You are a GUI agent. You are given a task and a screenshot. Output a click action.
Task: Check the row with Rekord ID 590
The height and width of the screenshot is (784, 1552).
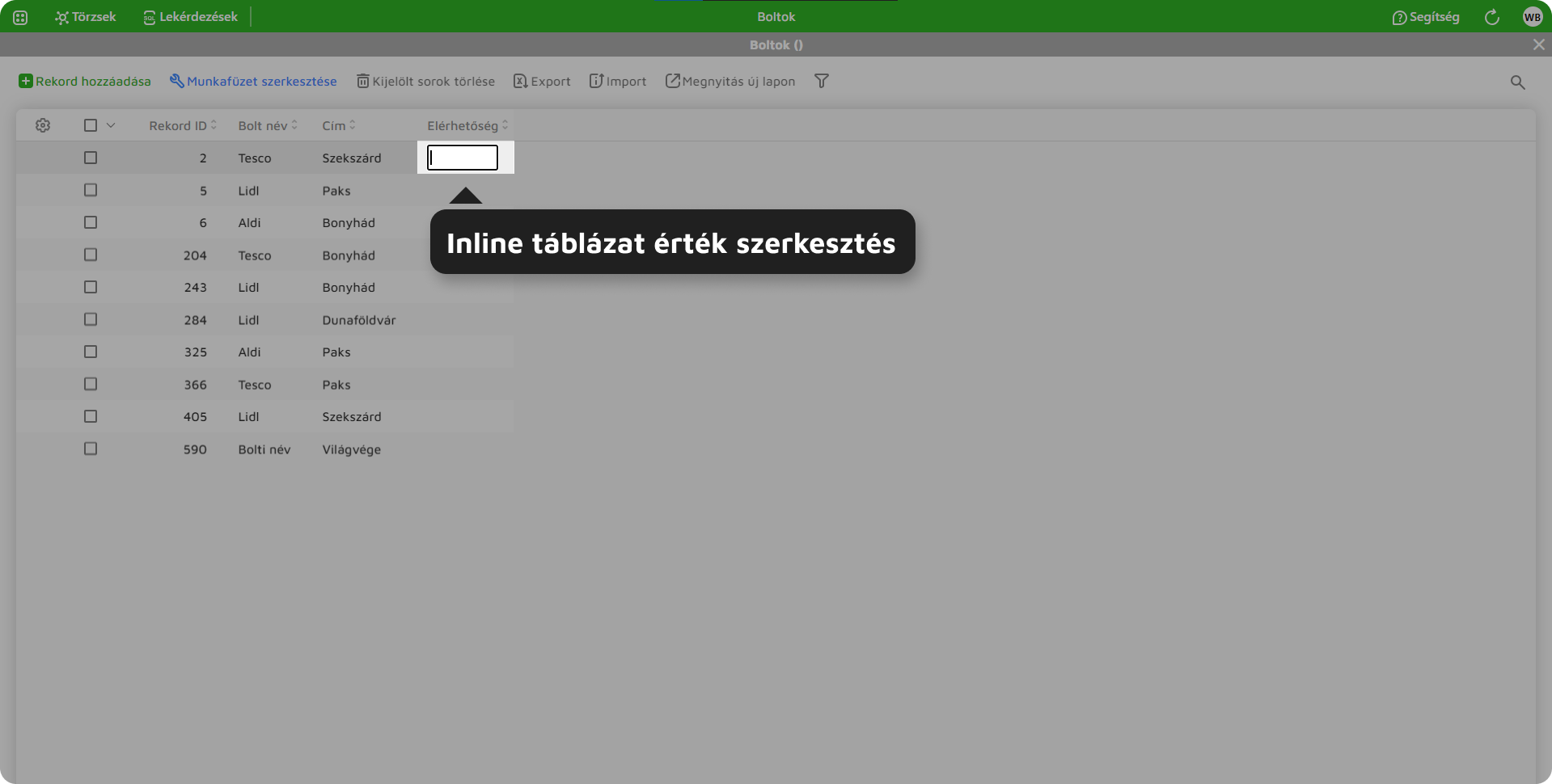coord(91,449)
